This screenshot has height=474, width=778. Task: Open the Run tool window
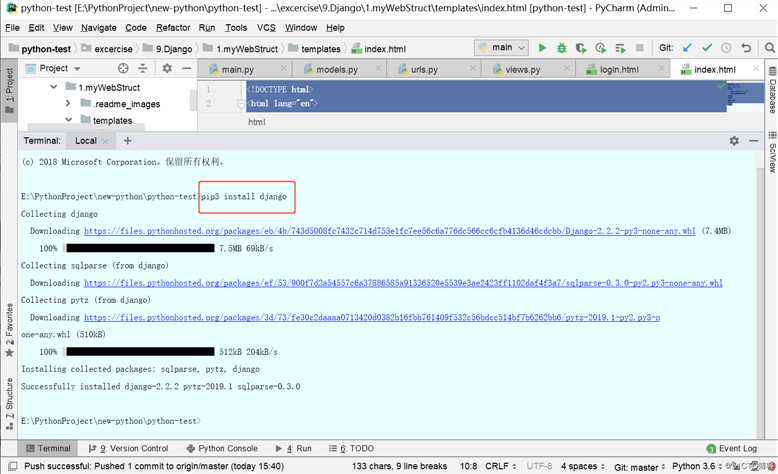tap(293, 448)
